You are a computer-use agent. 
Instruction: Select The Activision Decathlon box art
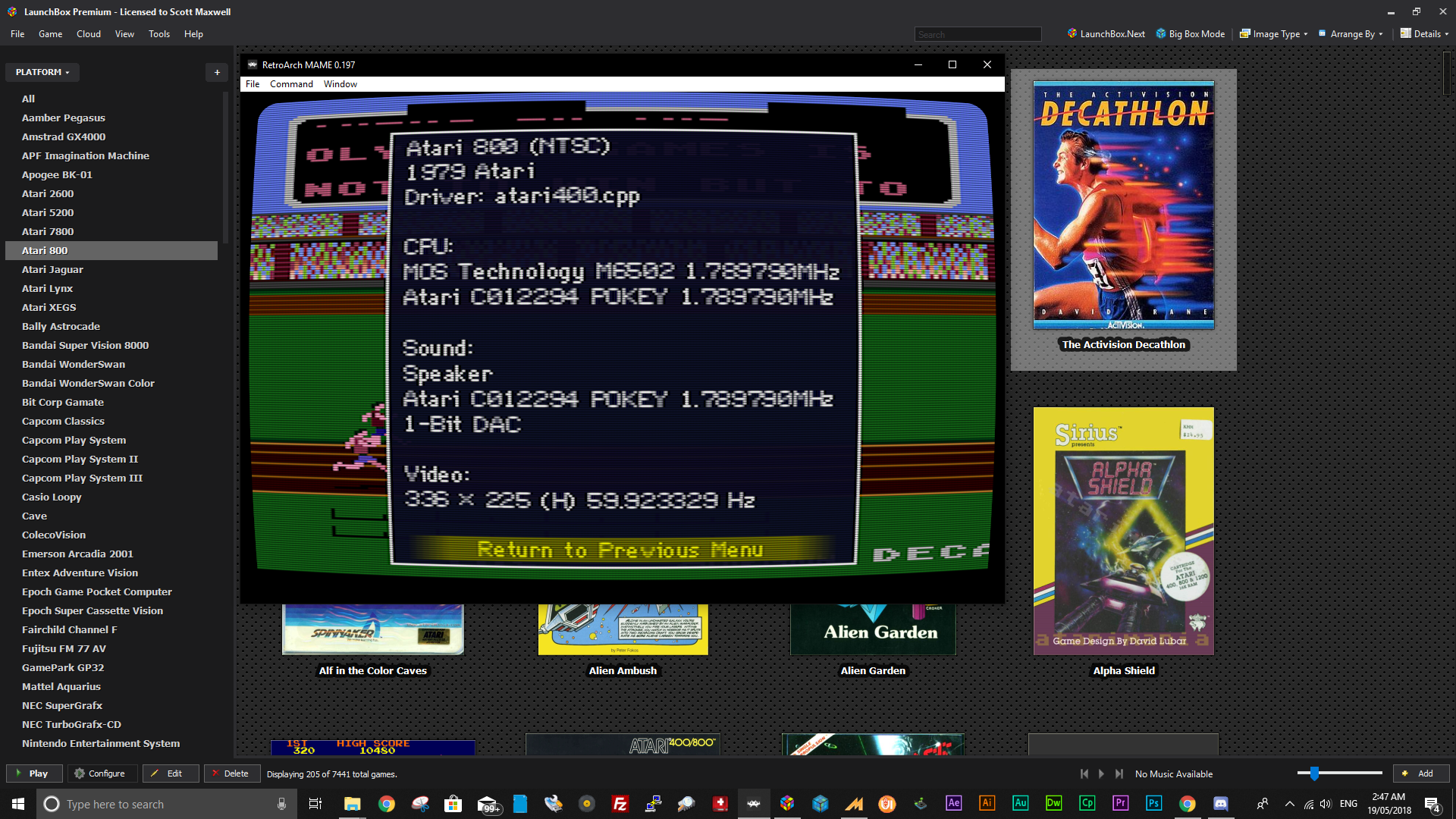[x=1123, y=206]
